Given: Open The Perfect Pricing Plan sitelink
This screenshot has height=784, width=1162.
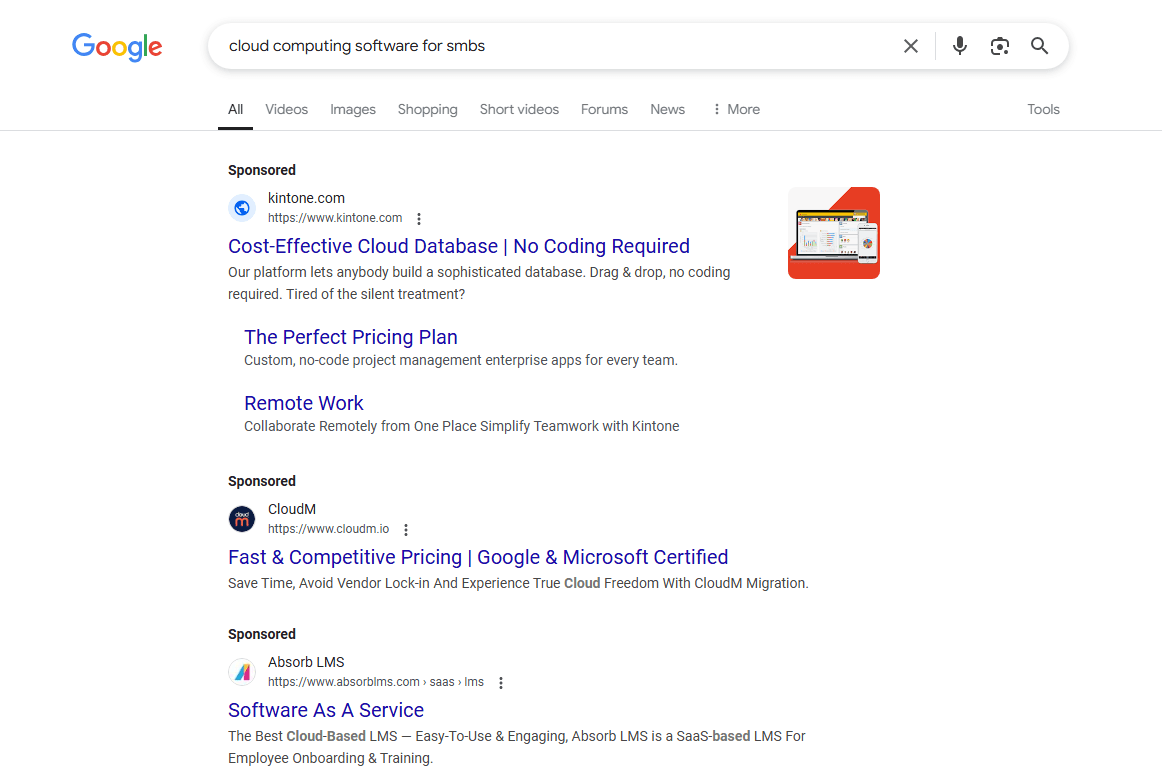Looking at the screenshot, I should click(351, 337).
